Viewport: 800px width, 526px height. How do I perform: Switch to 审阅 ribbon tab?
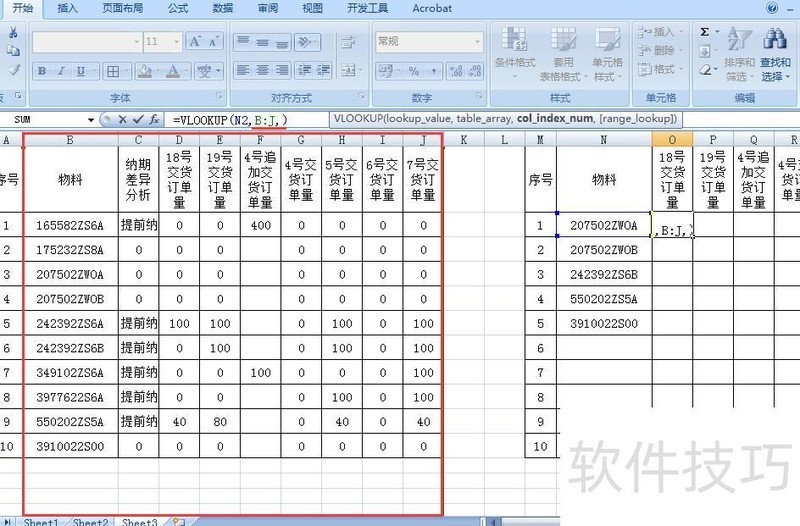(x=267, y=8)
